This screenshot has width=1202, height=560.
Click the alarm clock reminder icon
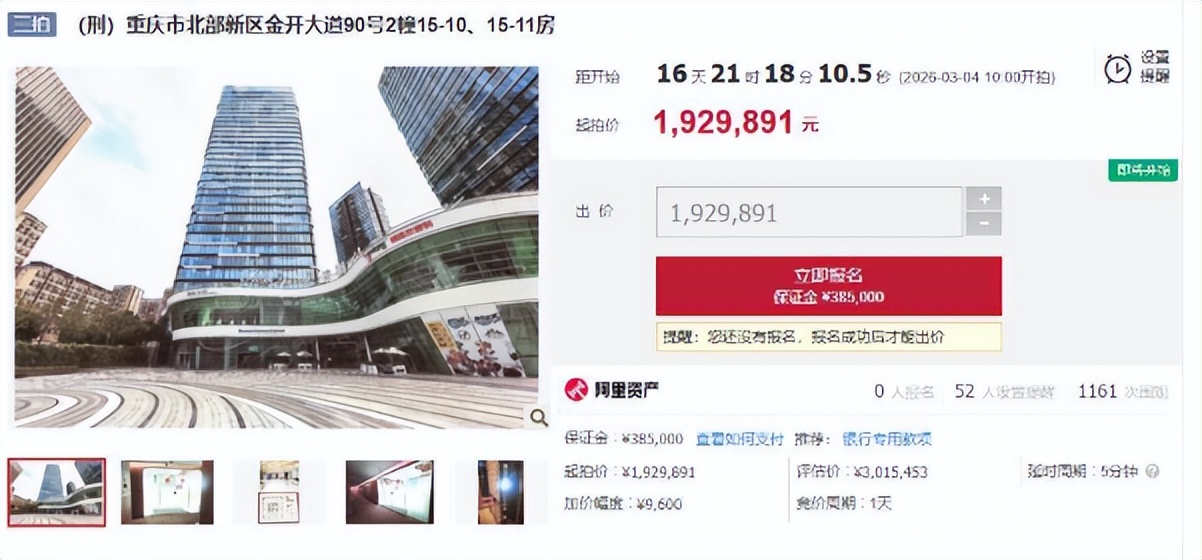pos(1117,69)
